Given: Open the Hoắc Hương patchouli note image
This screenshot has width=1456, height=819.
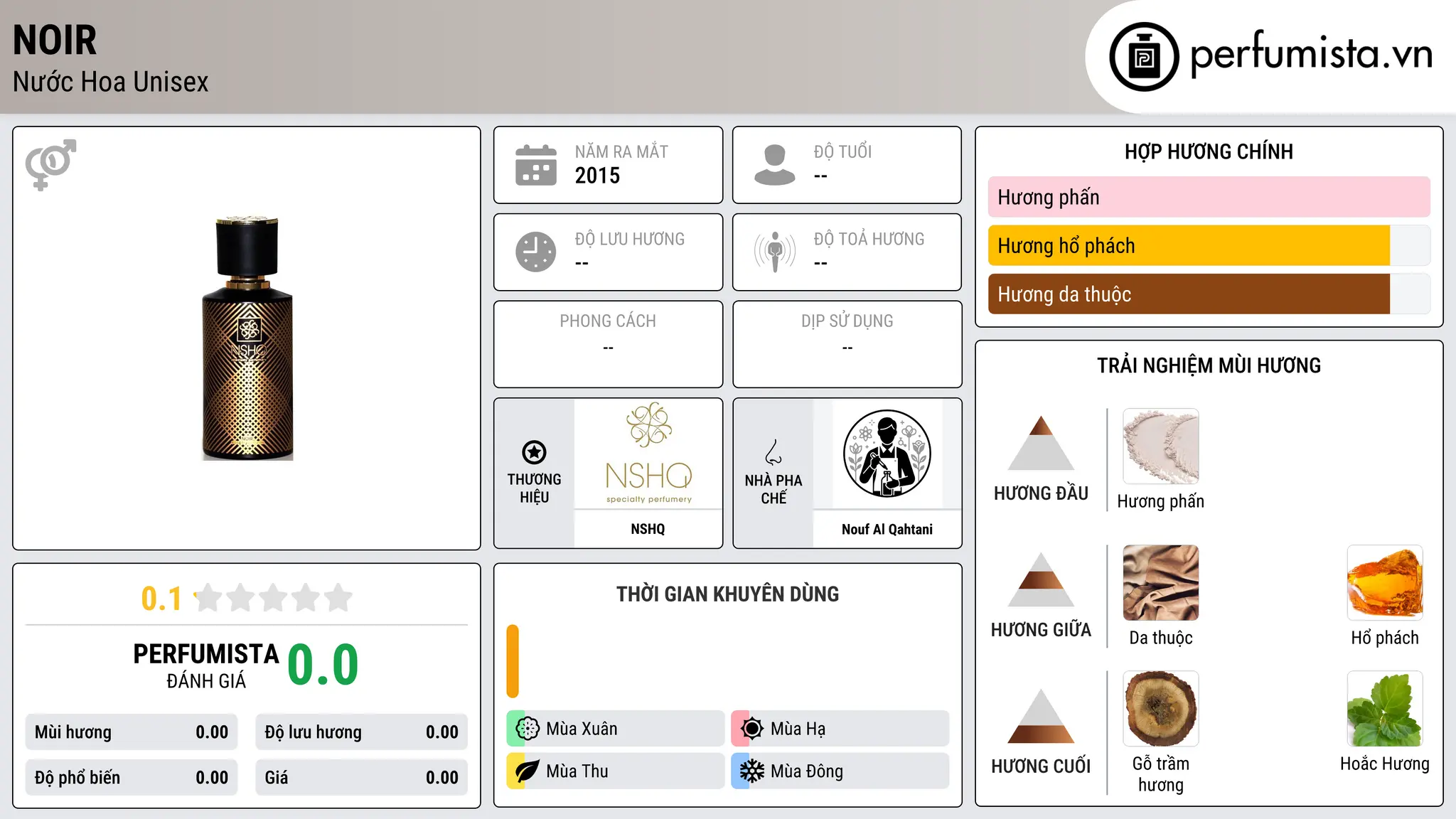Looking at the screenshot, I should [x=1385, y=709].
